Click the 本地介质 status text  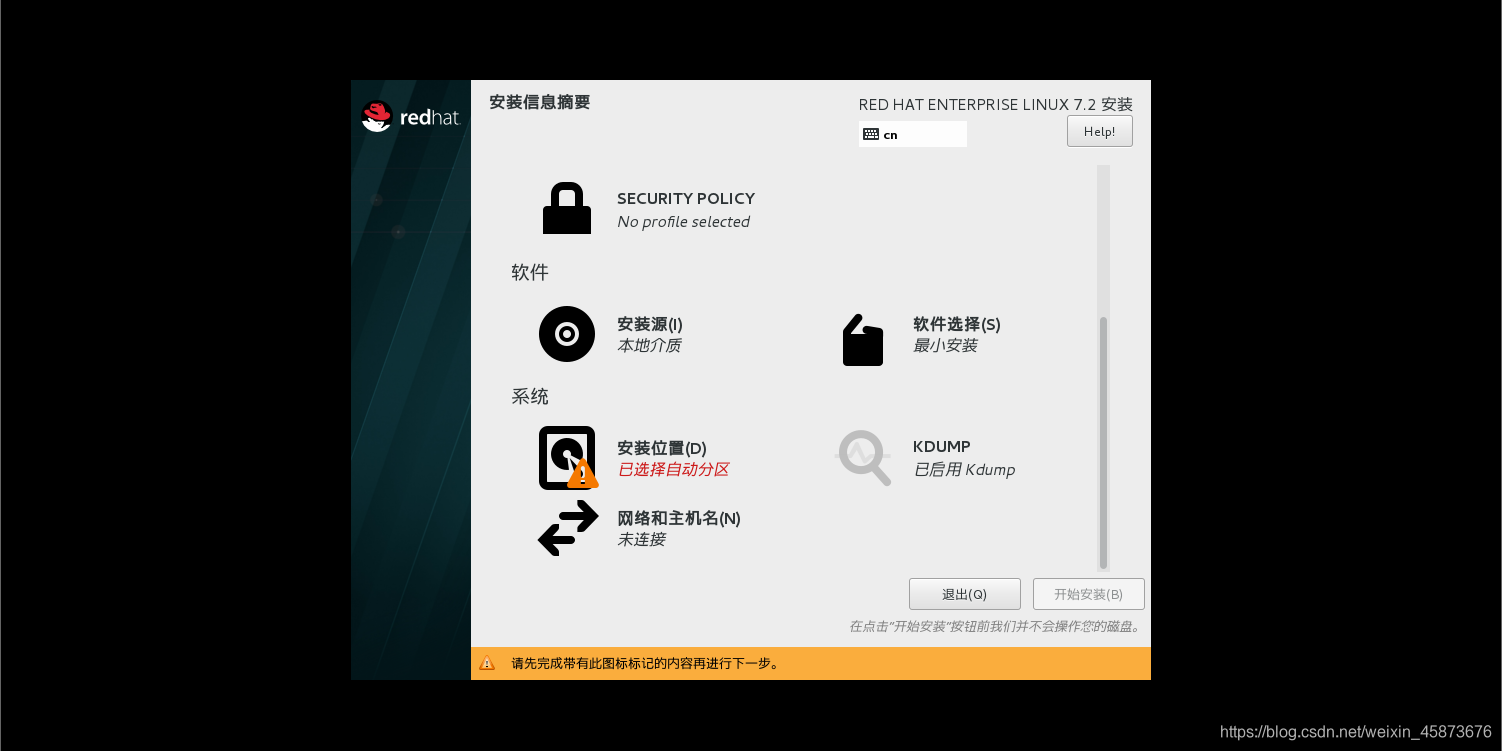click(649, 346)
